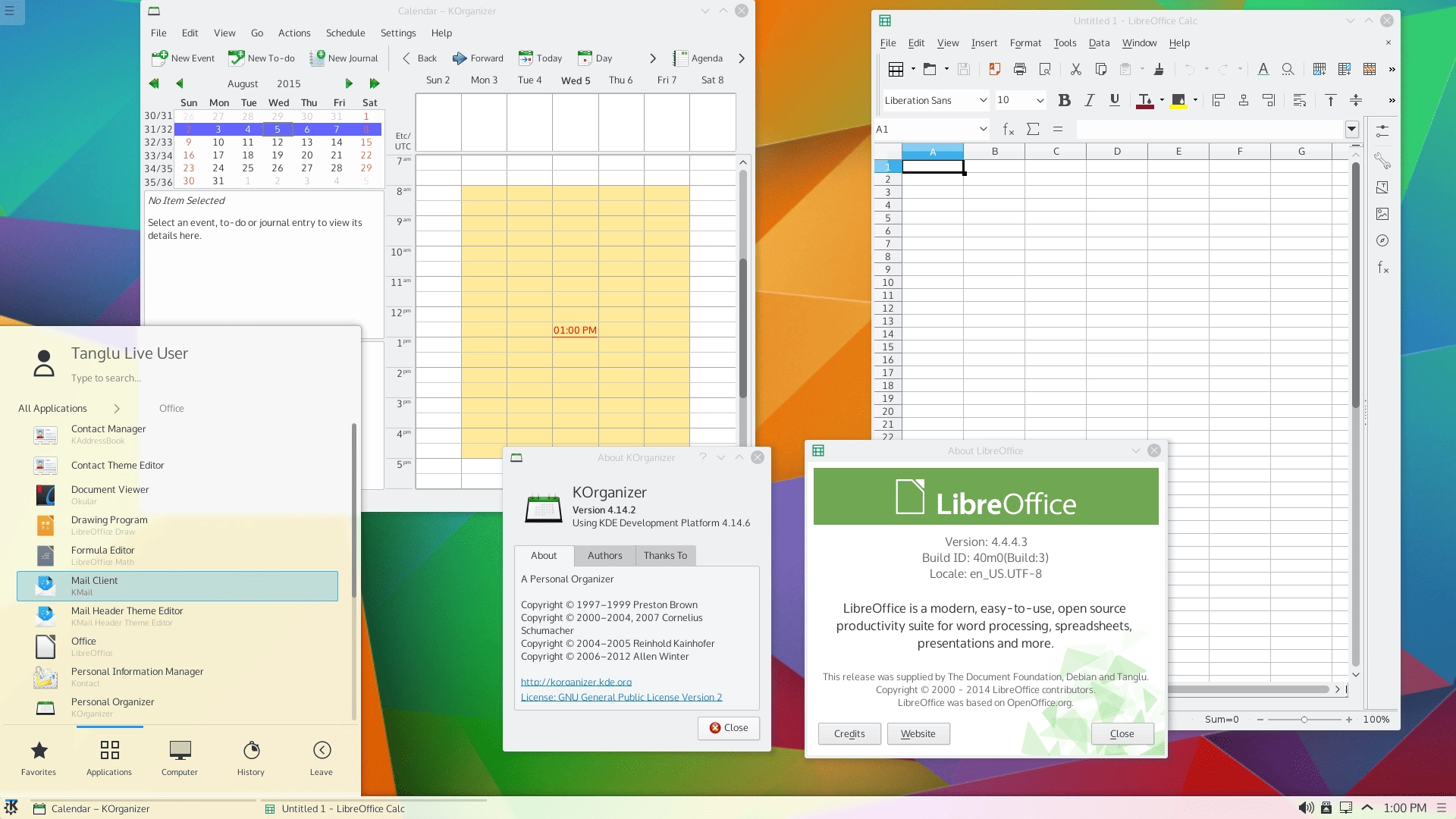Open the Name Box A1 dropdown
This screenshot has width=1456, height=819.
(x=983, y=130)
